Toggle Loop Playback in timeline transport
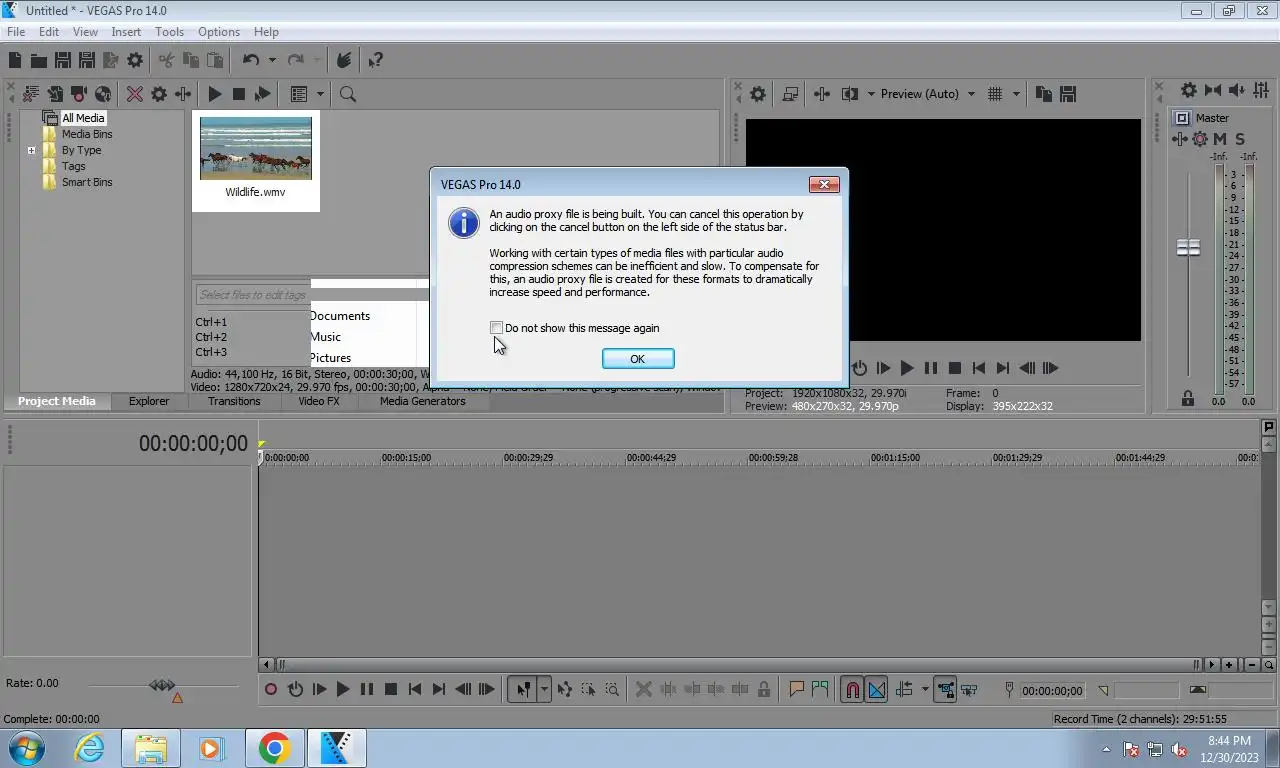Image resolution: width=1280 pixels, height=768 pixels. 295,689
